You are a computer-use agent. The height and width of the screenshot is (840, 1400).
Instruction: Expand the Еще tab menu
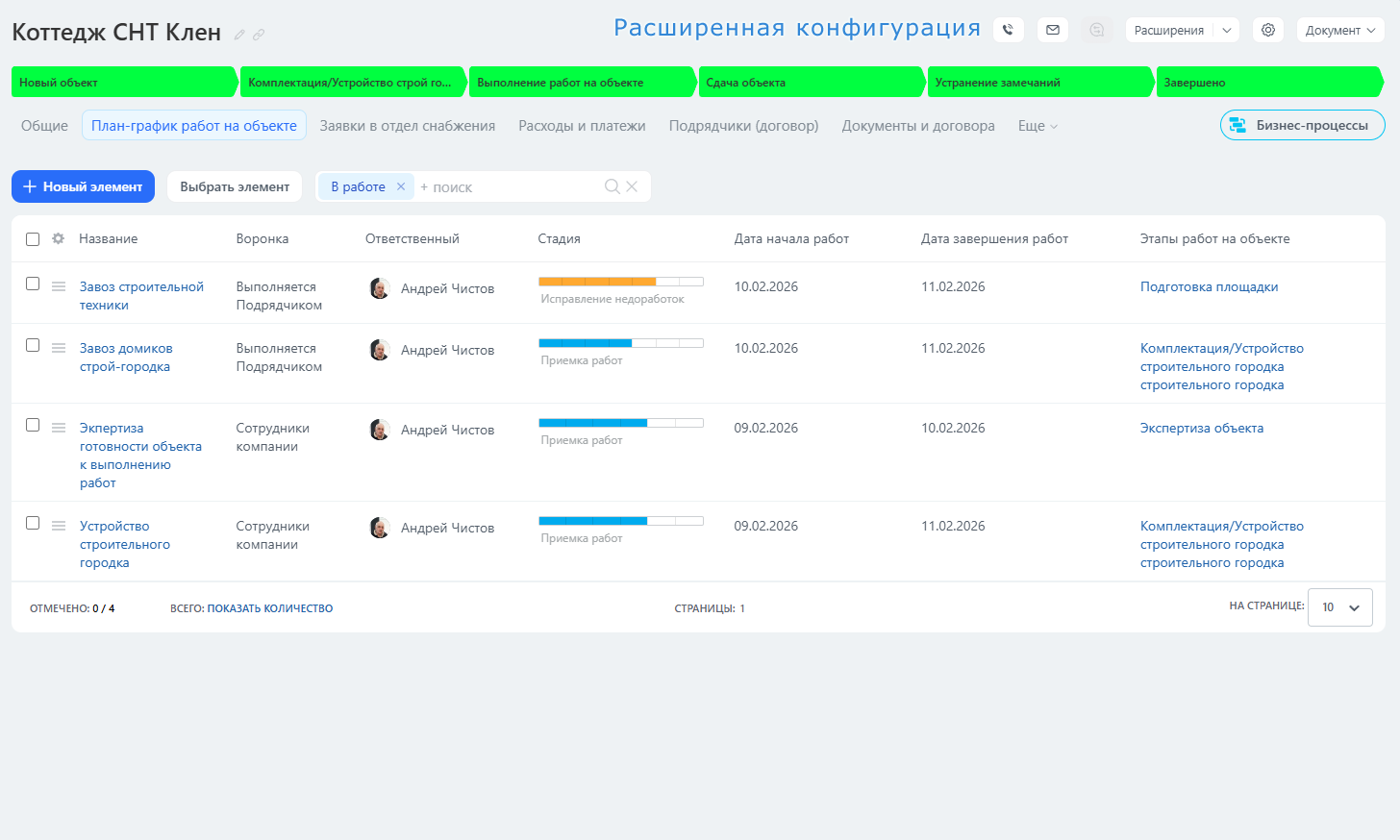coord(1037,126)
